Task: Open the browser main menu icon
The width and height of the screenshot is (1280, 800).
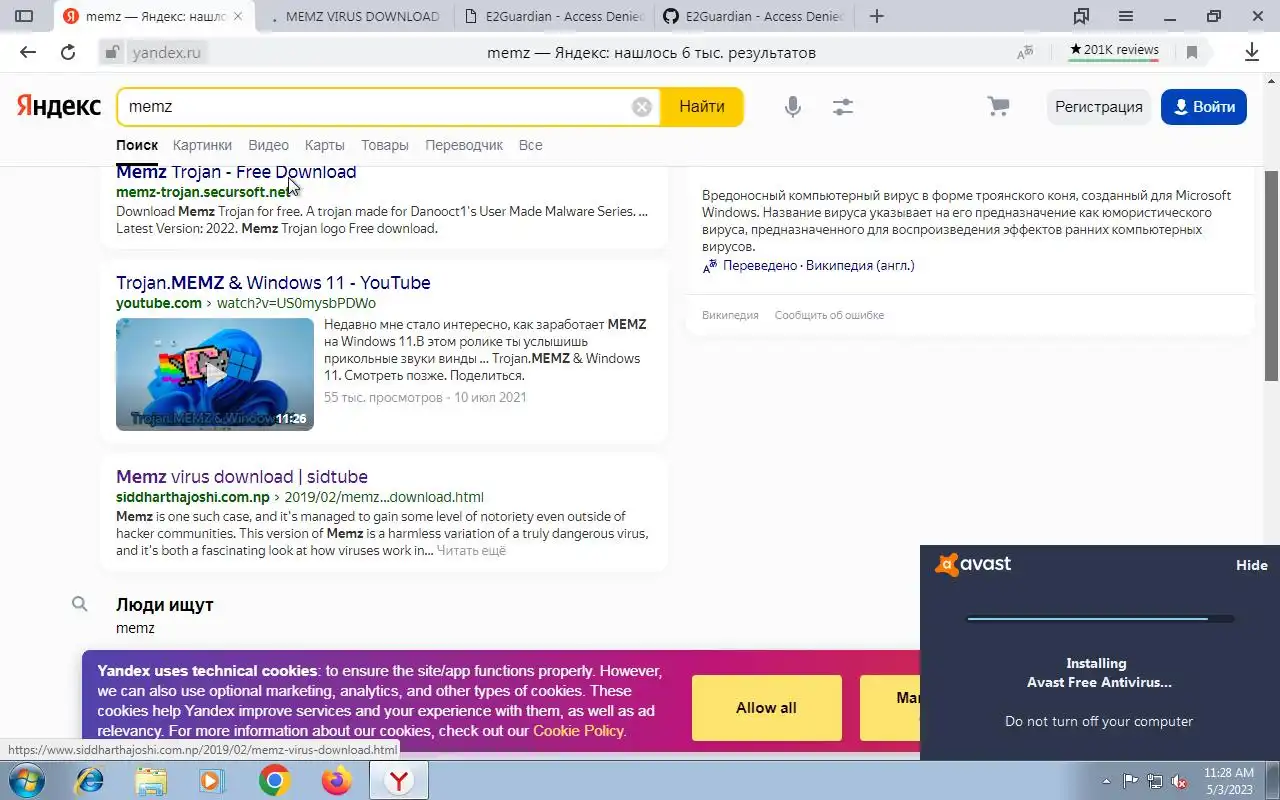Action: pyautogui.click(x=1126, y=16)
